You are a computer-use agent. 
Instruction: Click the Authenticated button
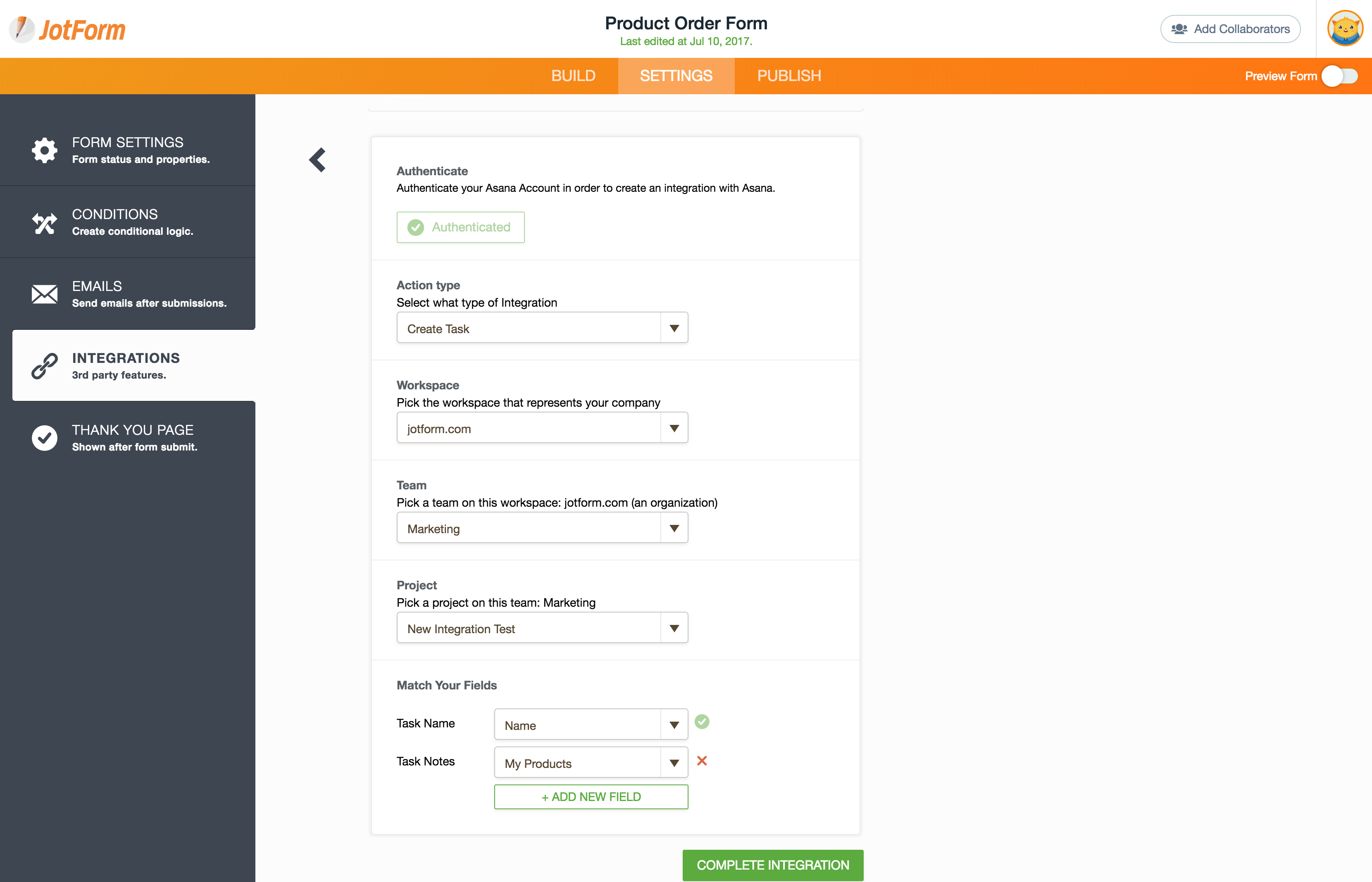460,227
